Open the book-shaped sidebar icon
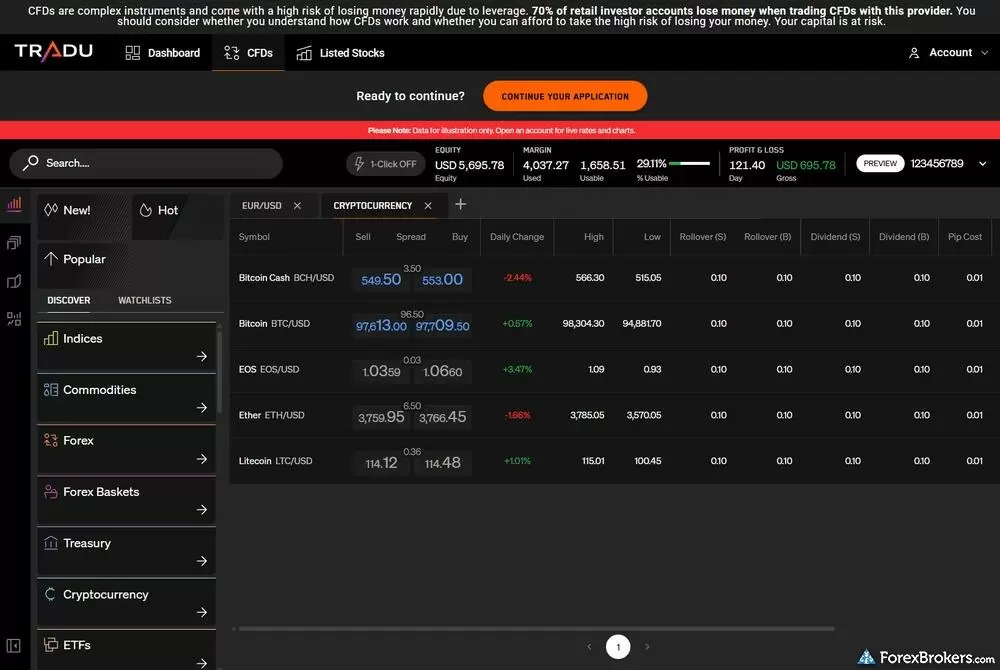Image resolution: width=1000 pixels, height=670 pixels. [14, 281]
